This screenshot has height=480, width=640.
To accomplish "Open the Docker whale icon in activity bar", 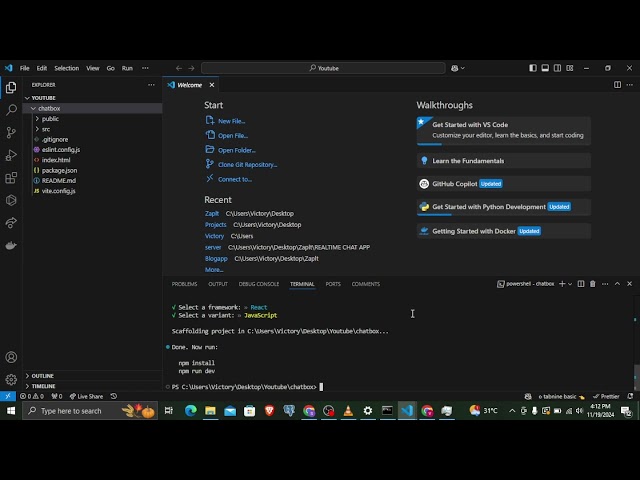I will click(11, 245).
